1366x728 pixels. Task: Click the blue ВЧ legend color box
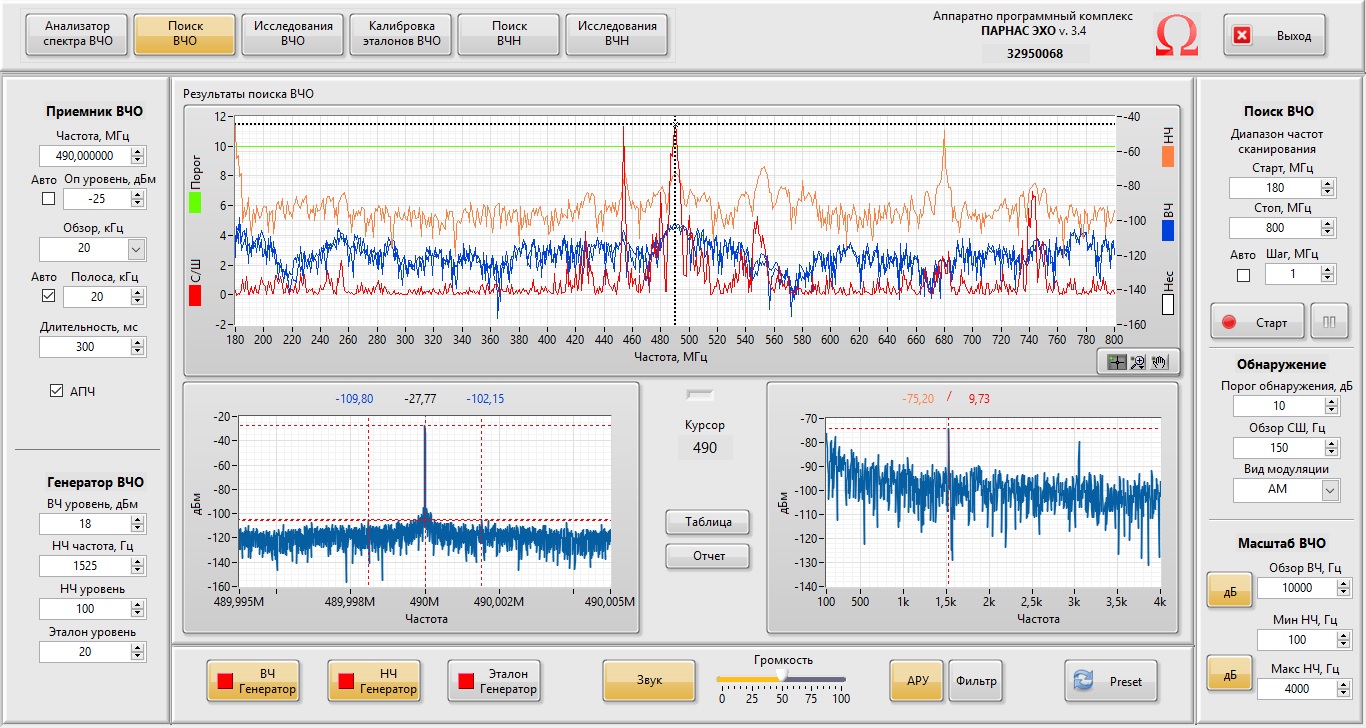(x=1168, y=230)
